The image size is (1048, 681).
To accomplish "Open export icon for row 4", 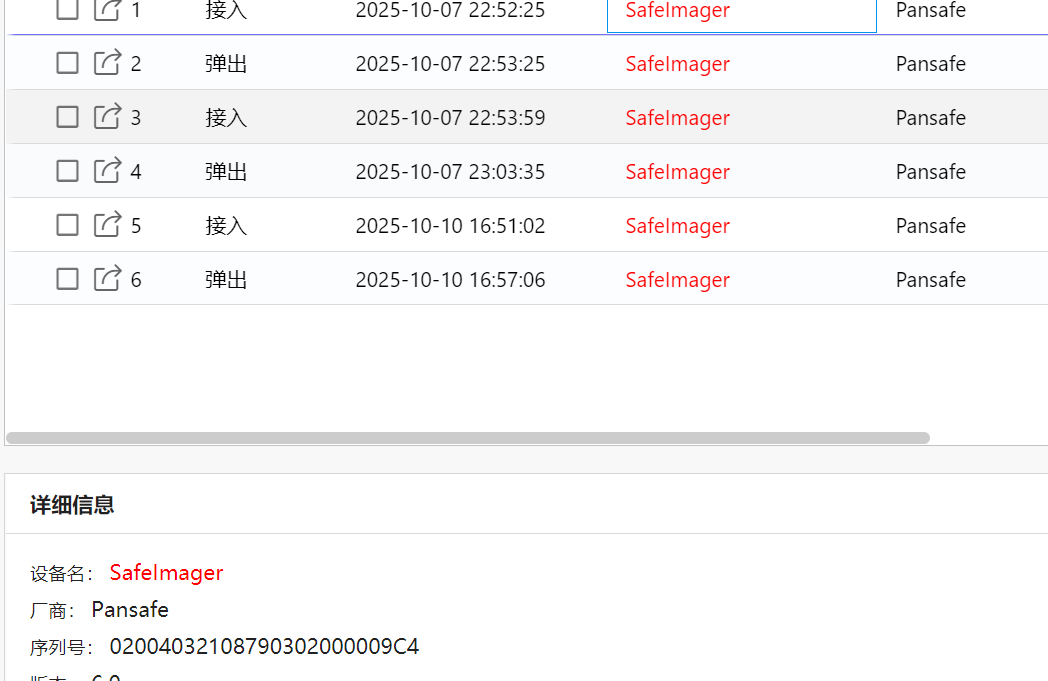I will (107, 170).
